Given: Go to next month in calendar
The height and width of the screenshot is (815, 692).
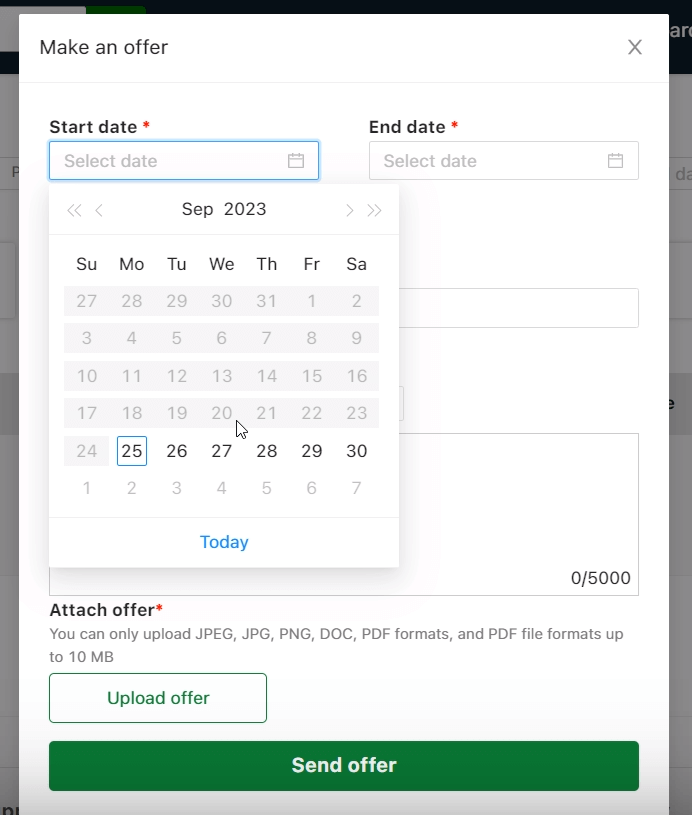Looking at the screenshot, I should (349, 210).
